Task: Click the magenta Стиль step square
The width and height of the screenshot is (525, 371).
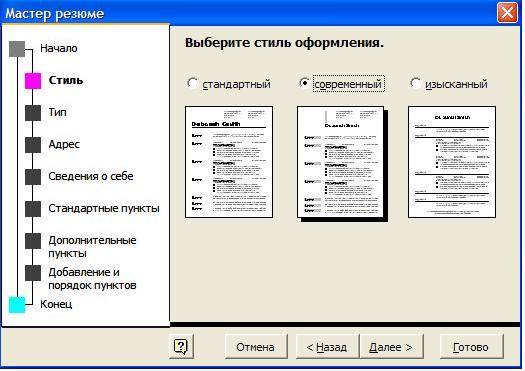Action: point(33,81)
